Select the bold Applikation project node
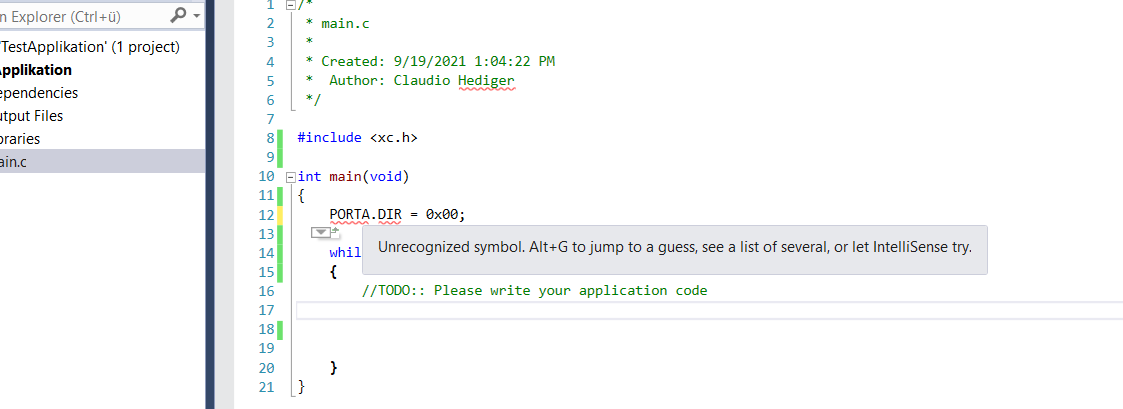The image size is (1123, 409). click(36, 70)
